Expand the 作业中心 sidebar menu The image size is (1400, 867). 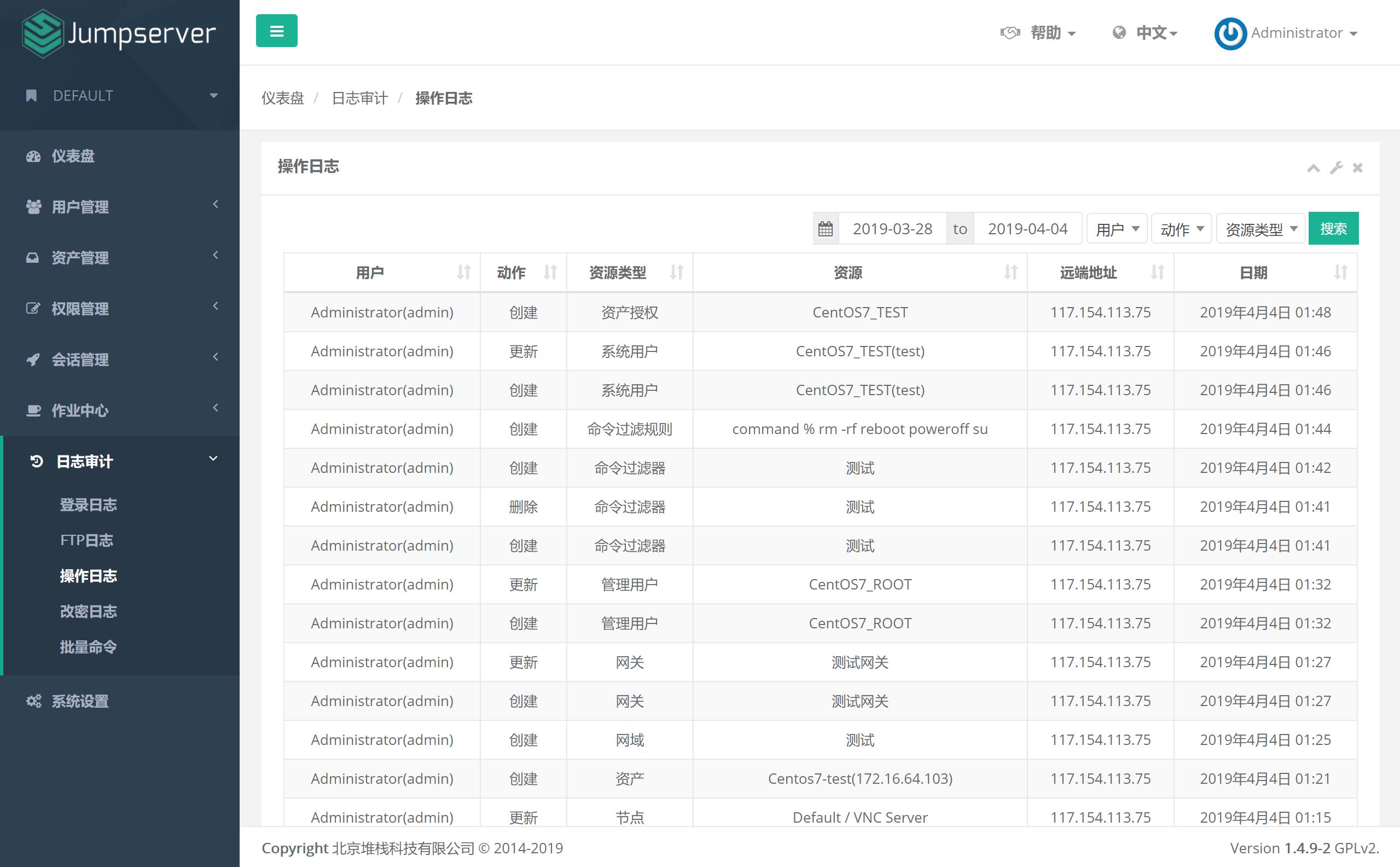[x=120, y=411]
